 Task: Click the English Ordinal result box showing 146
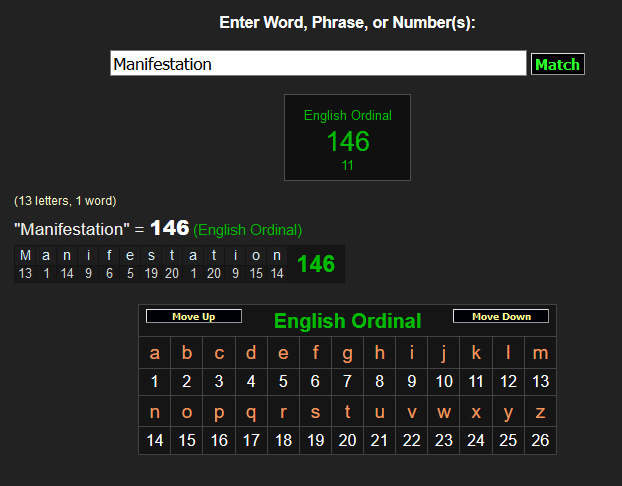tap(347, 138)
